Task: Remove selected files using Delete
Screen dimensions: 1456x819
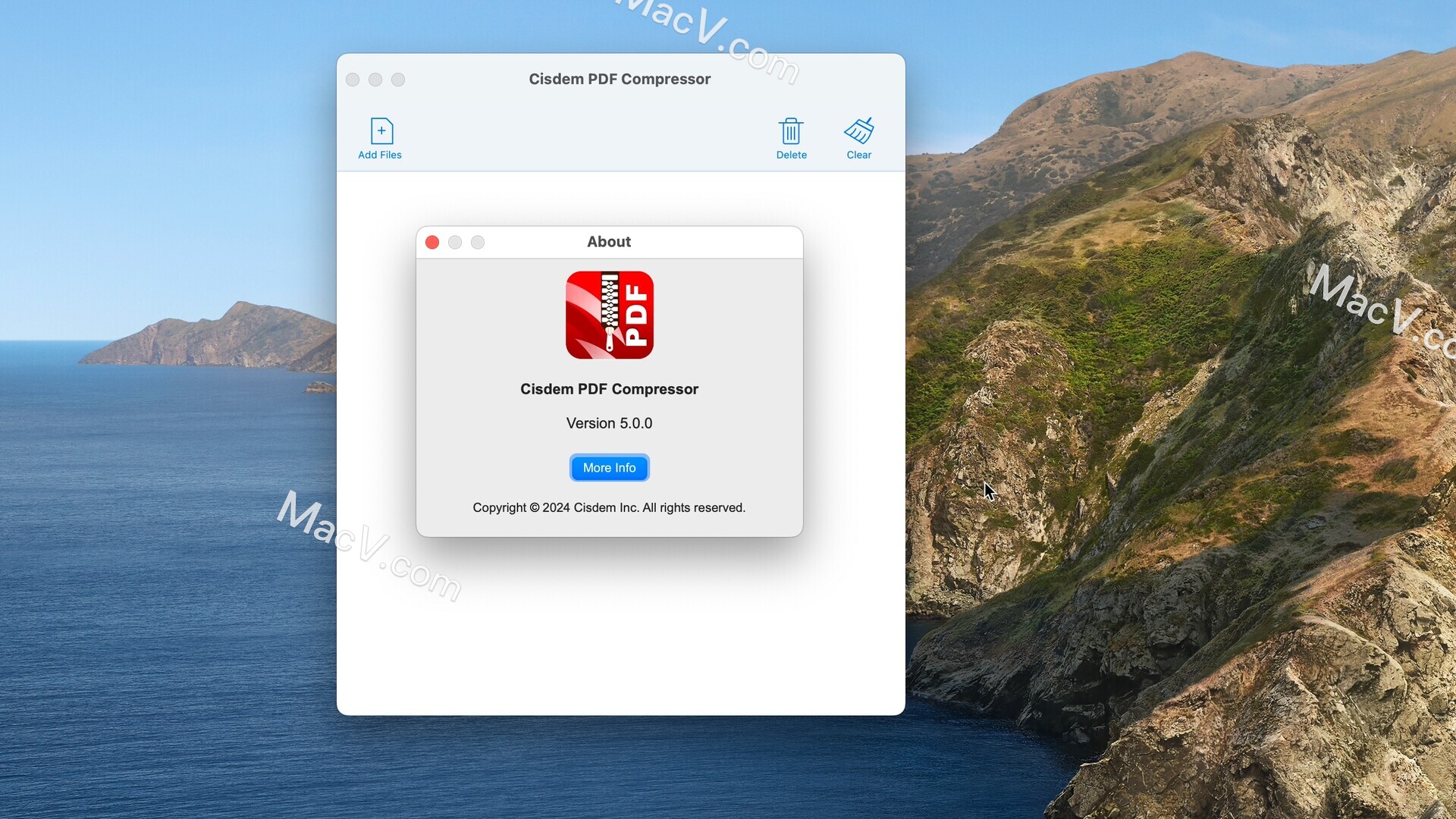Action: tap(791, 138)
